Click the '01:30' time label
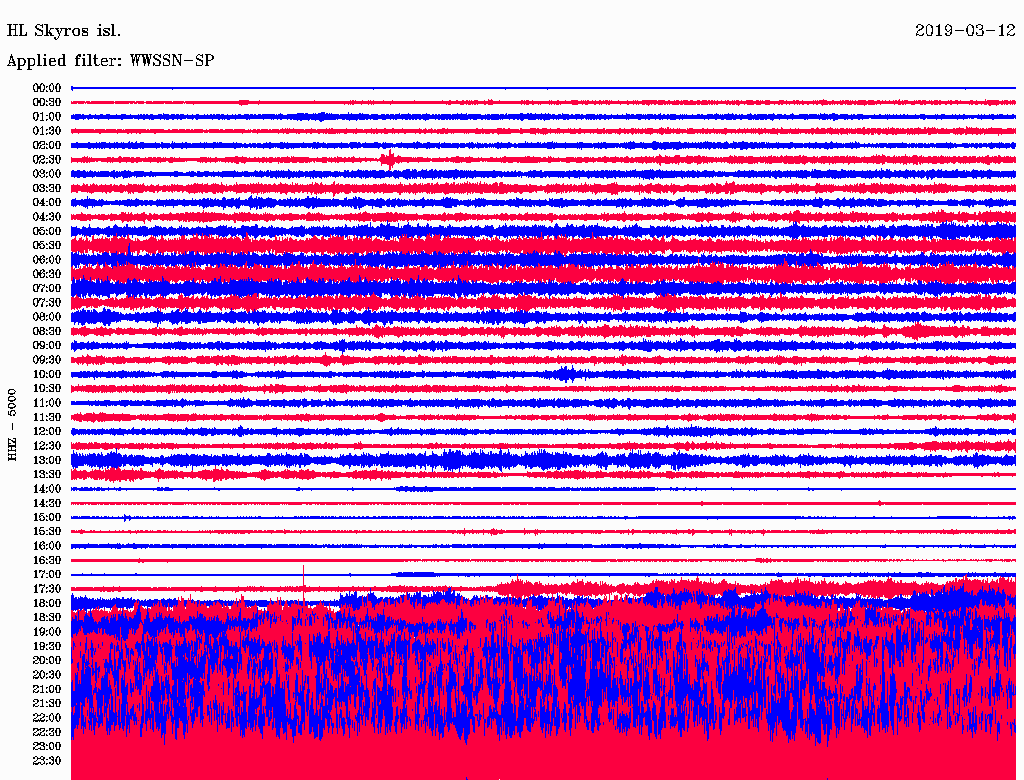 47,131
